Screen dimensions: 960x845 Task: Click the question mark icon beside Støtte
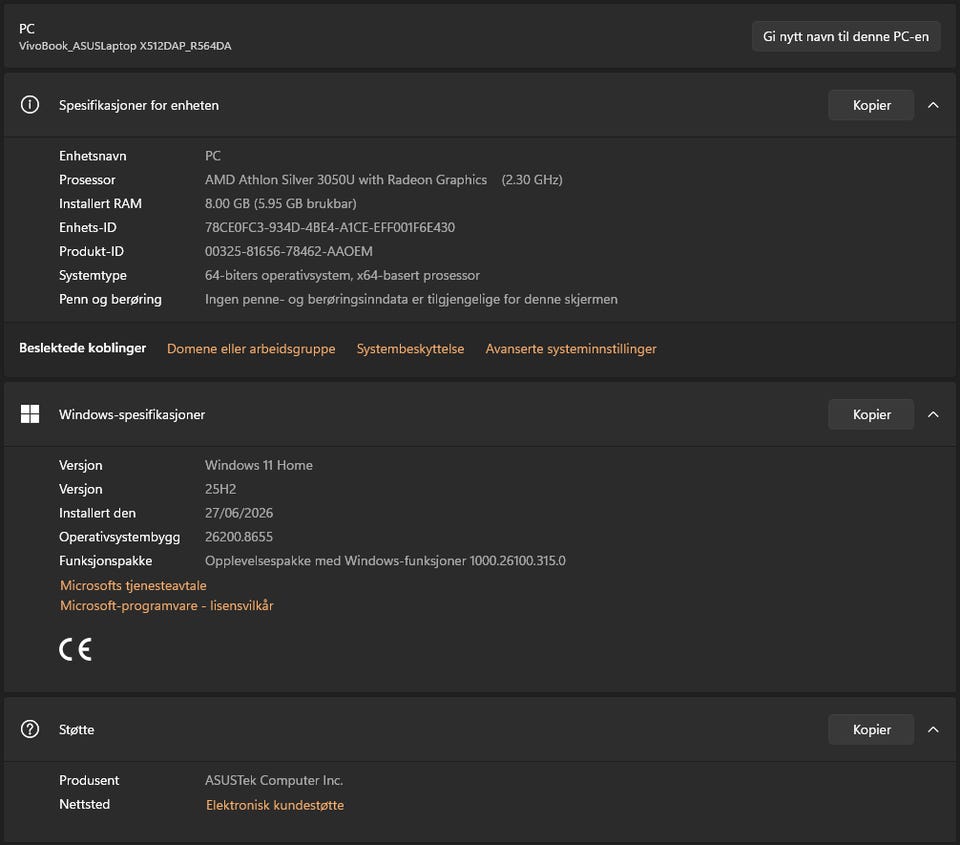pyautogui.click(x=29, y=729)
